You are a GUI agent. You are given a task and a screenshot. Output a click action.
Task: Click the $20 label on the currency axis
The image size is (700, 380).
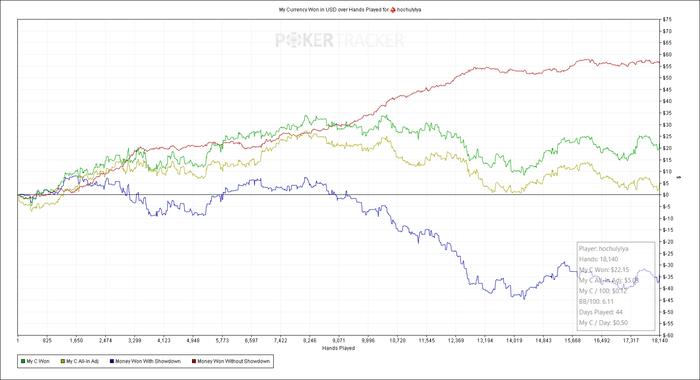pyautogui.click(x=667, y=148)
